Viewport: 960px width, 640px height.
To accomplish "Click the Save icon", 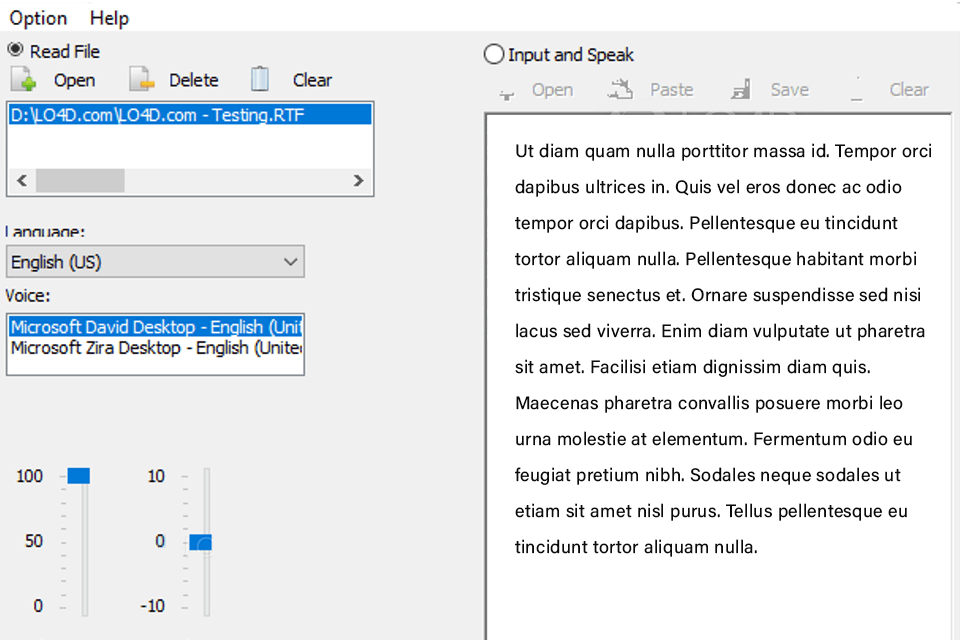I will coord(741,89).
